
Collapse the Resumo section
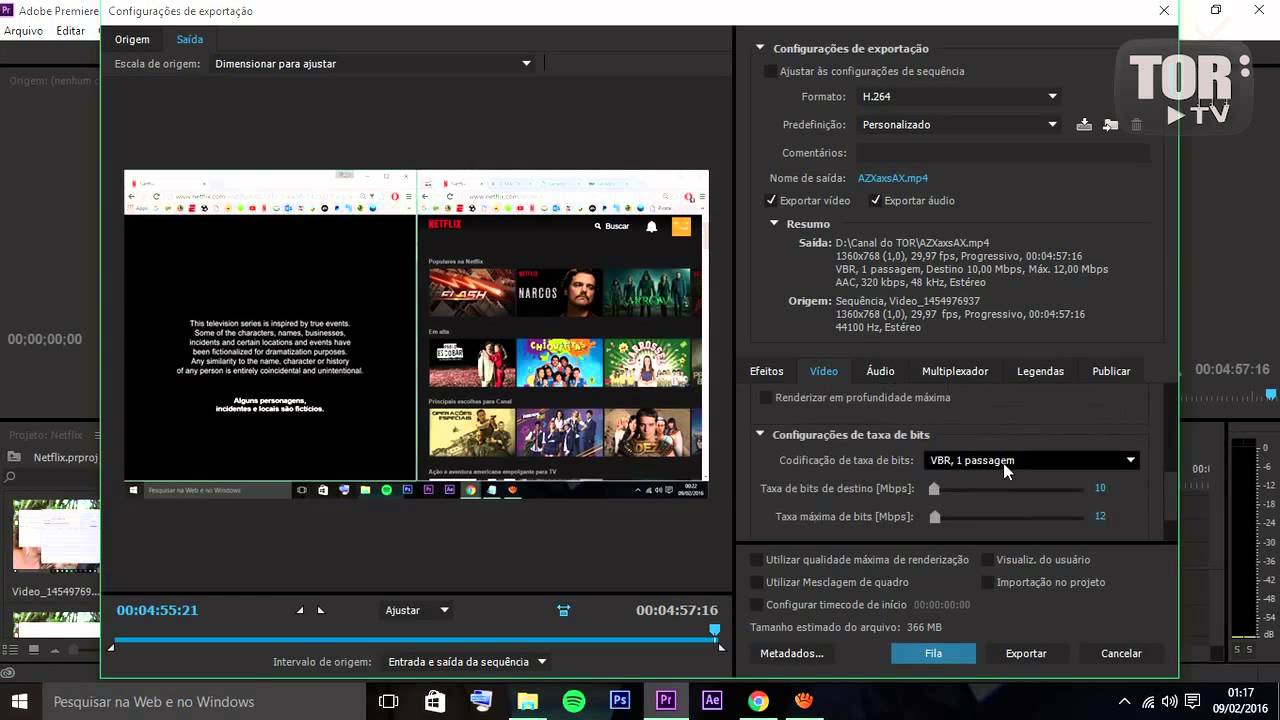[774, 223]
